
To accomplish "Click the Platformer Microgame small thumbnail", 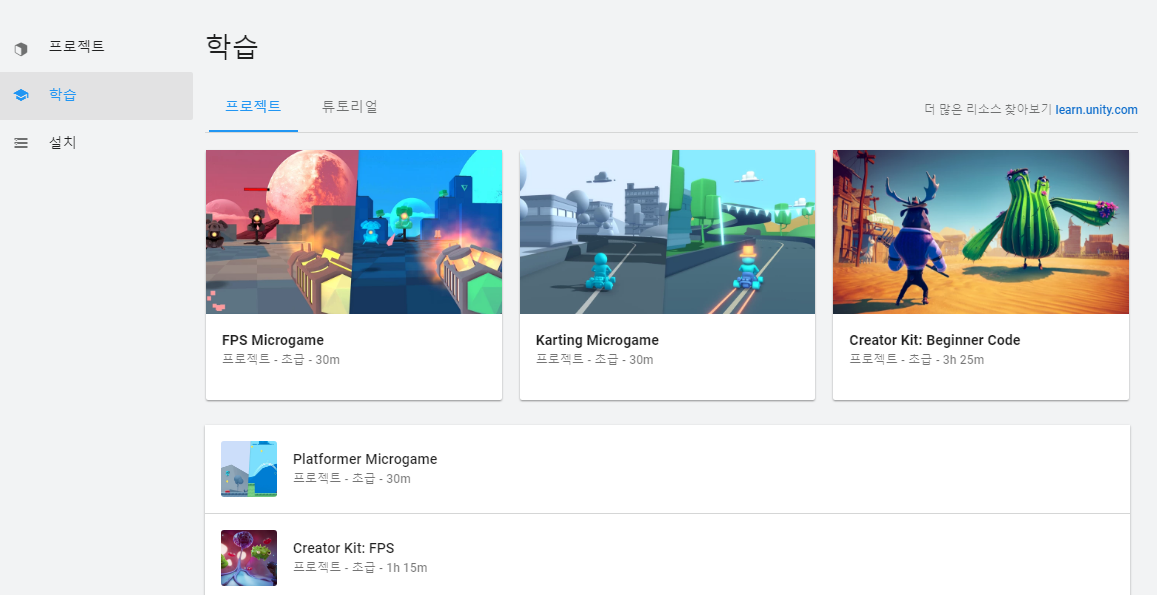I will [249, 469].
